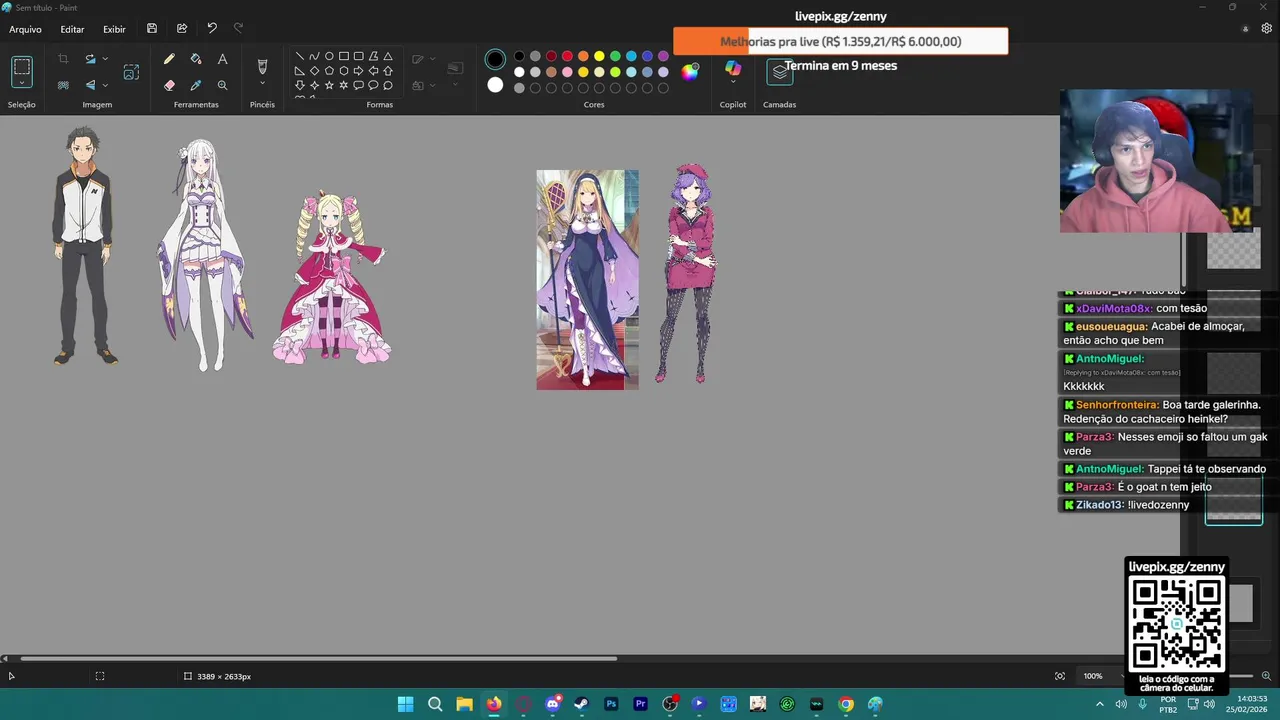Select the five-point star shape
Viewport: 1280px width, 720px height.
[329, 85]
